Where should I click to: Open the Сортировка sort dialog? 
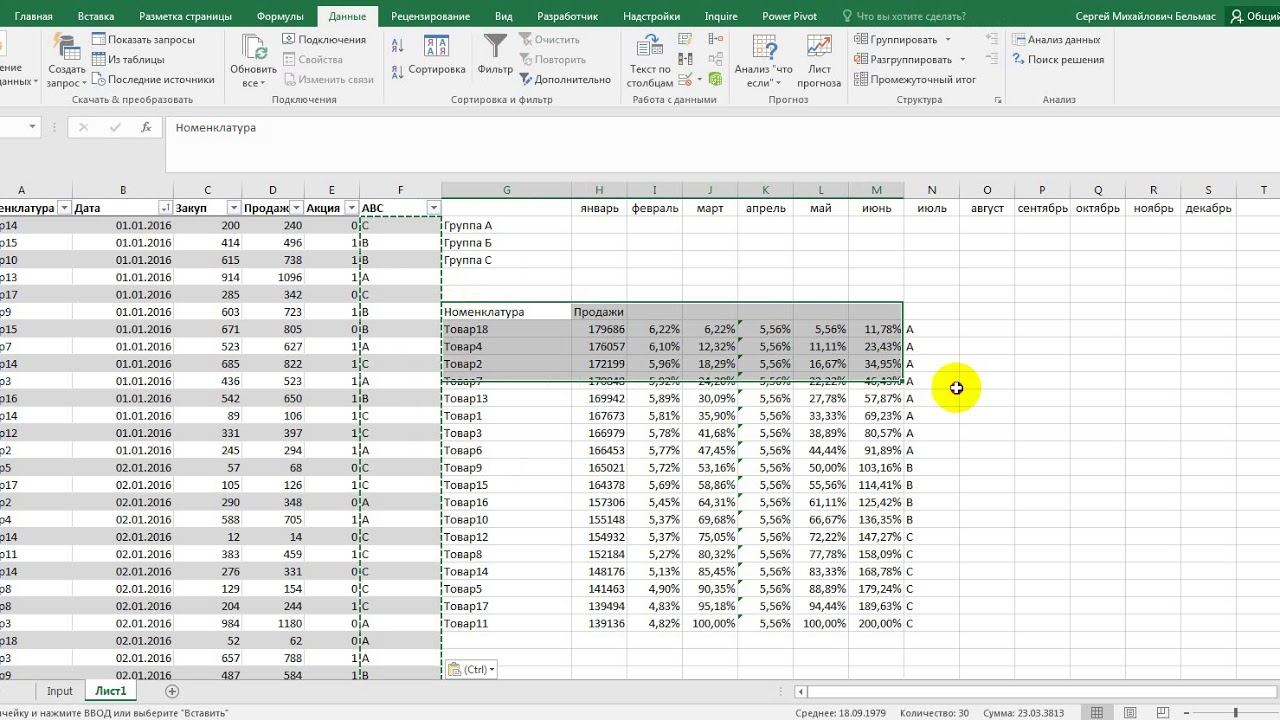click(x=436, y=55)
